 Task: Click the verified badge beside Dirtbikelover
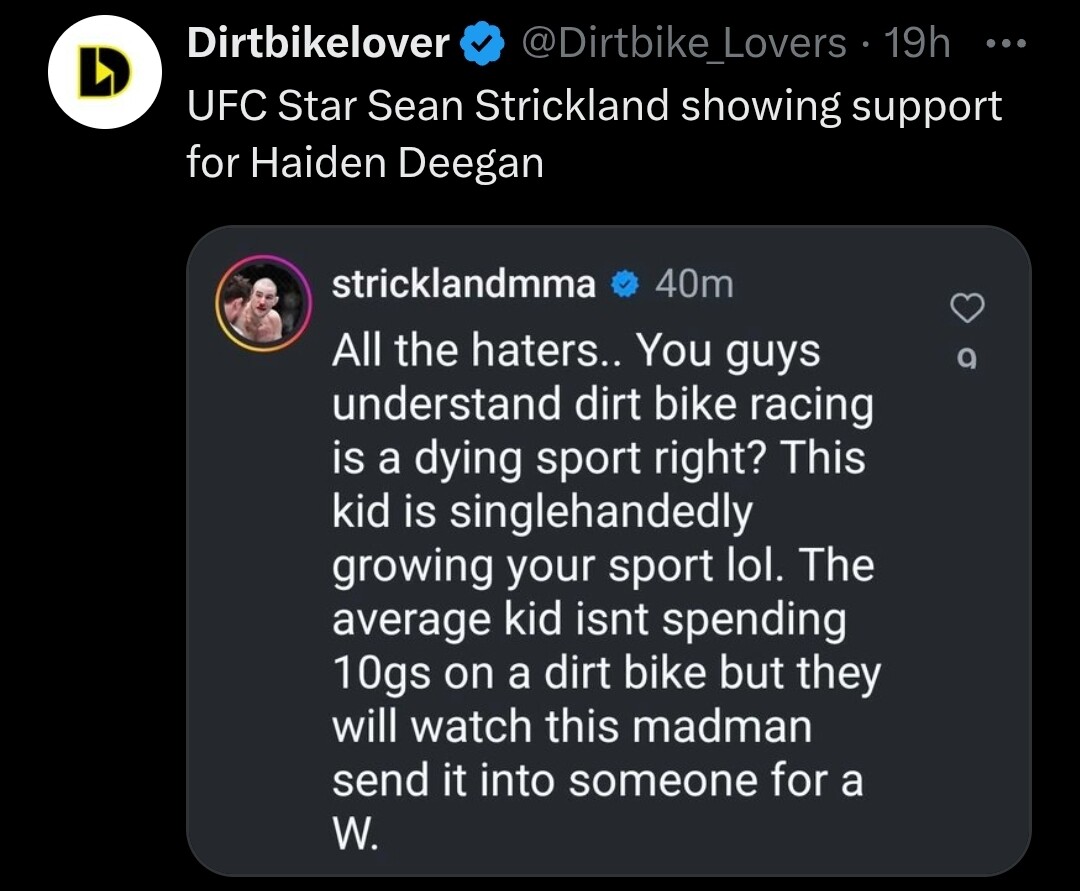click(481, 44)
